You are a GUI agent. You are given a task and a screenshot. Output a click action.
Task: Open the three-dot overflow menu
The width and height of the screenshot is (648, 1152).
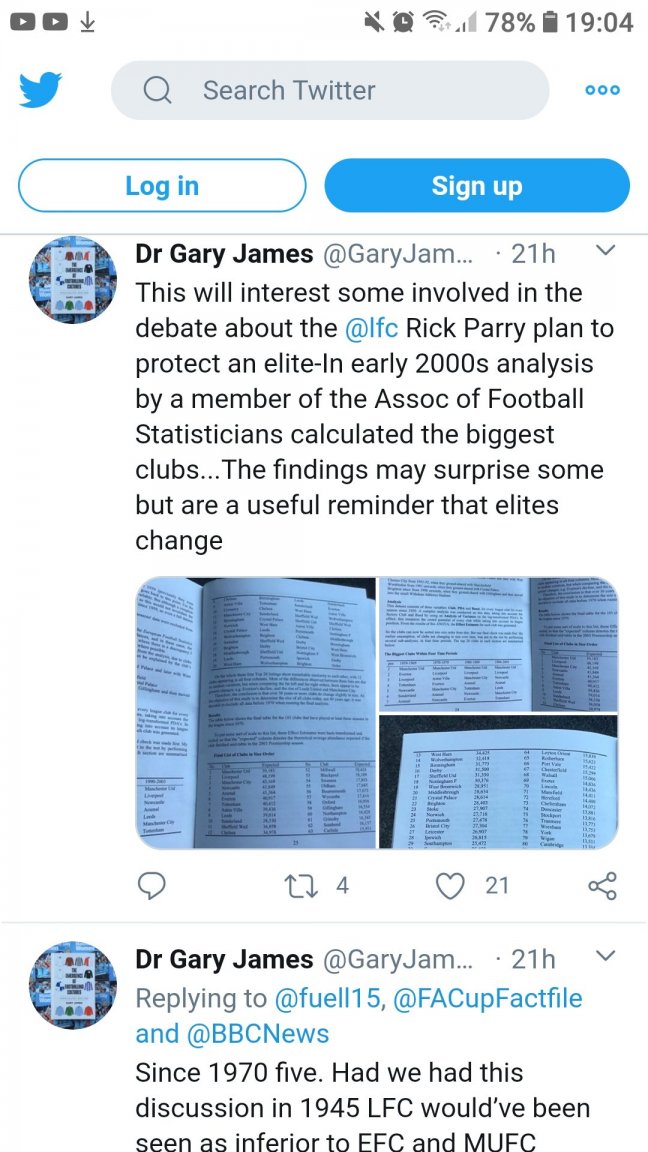point(602,91)
